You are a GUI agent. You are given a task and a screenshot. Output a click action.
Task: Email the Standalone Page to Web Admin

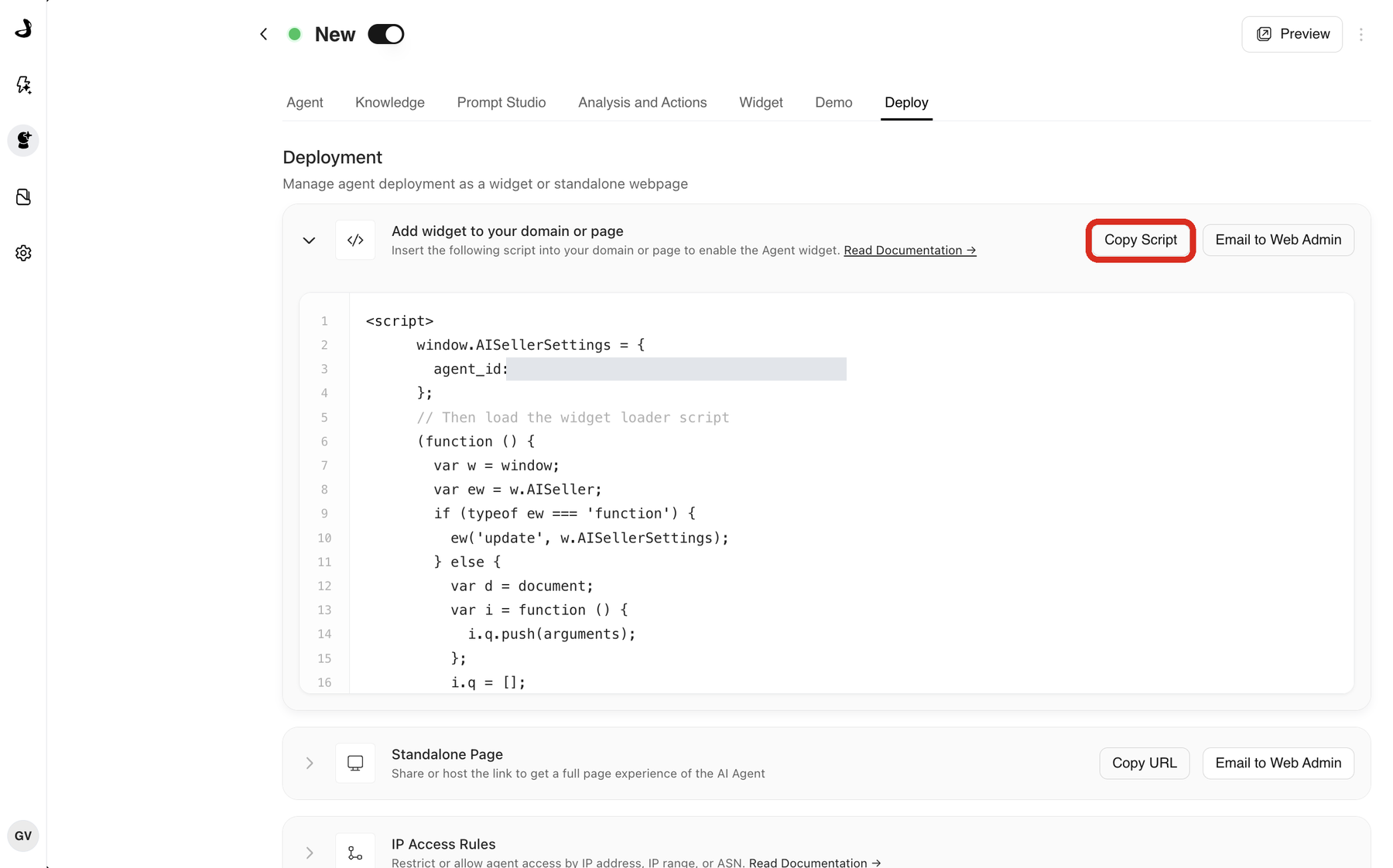[1278, 763]
